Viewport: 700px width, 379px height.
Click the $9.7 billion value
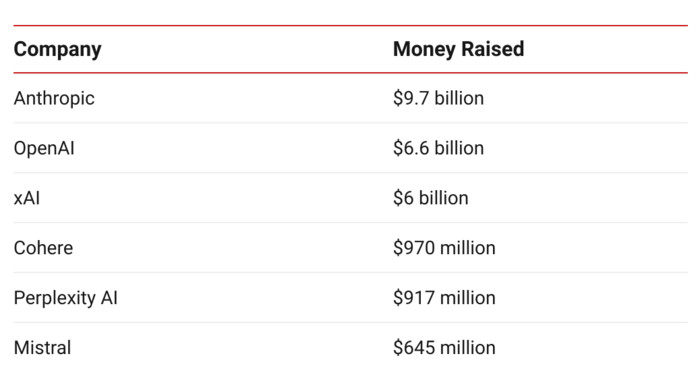(438, 98)
